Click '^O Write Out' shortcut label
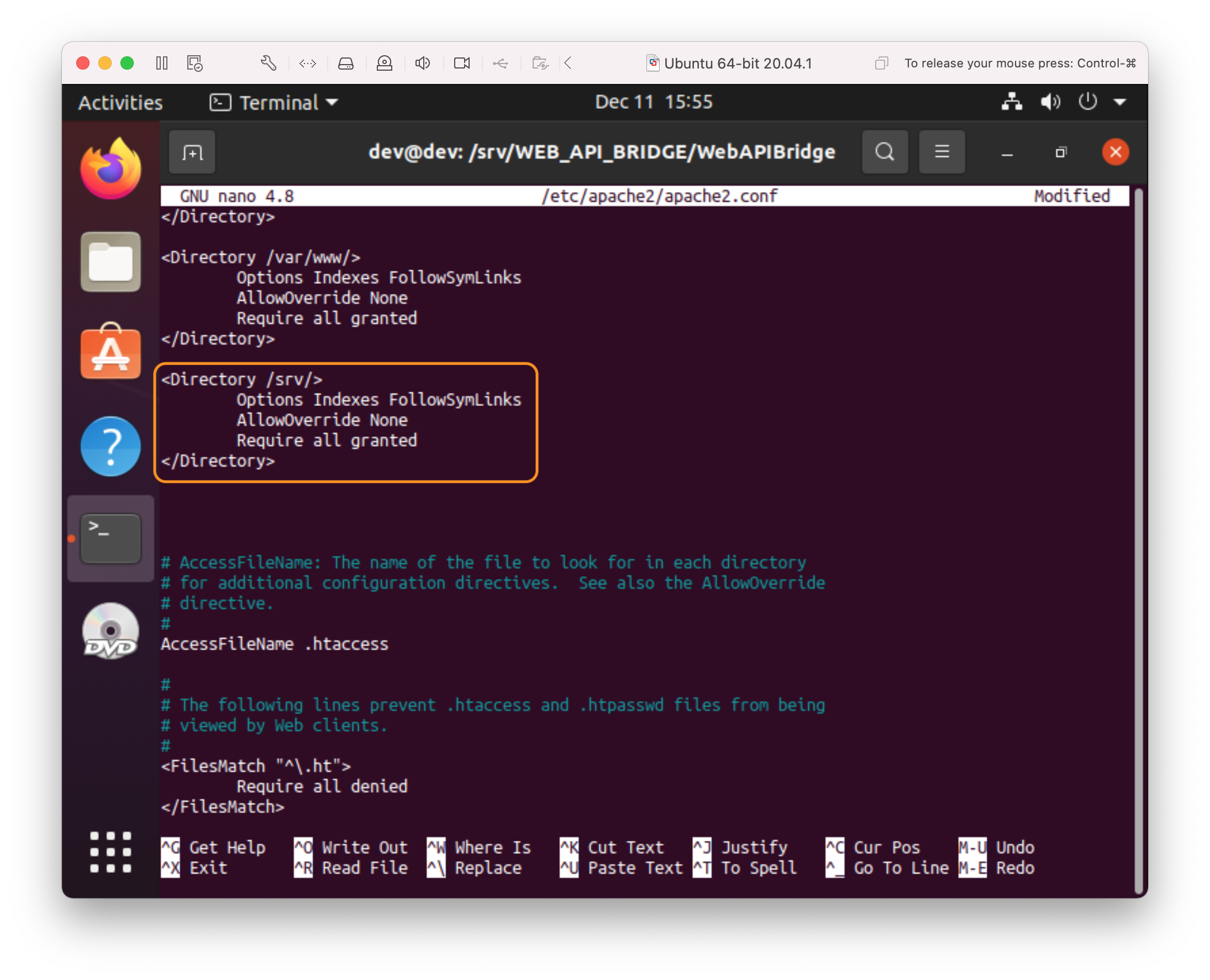 click(x=351, y=847)
